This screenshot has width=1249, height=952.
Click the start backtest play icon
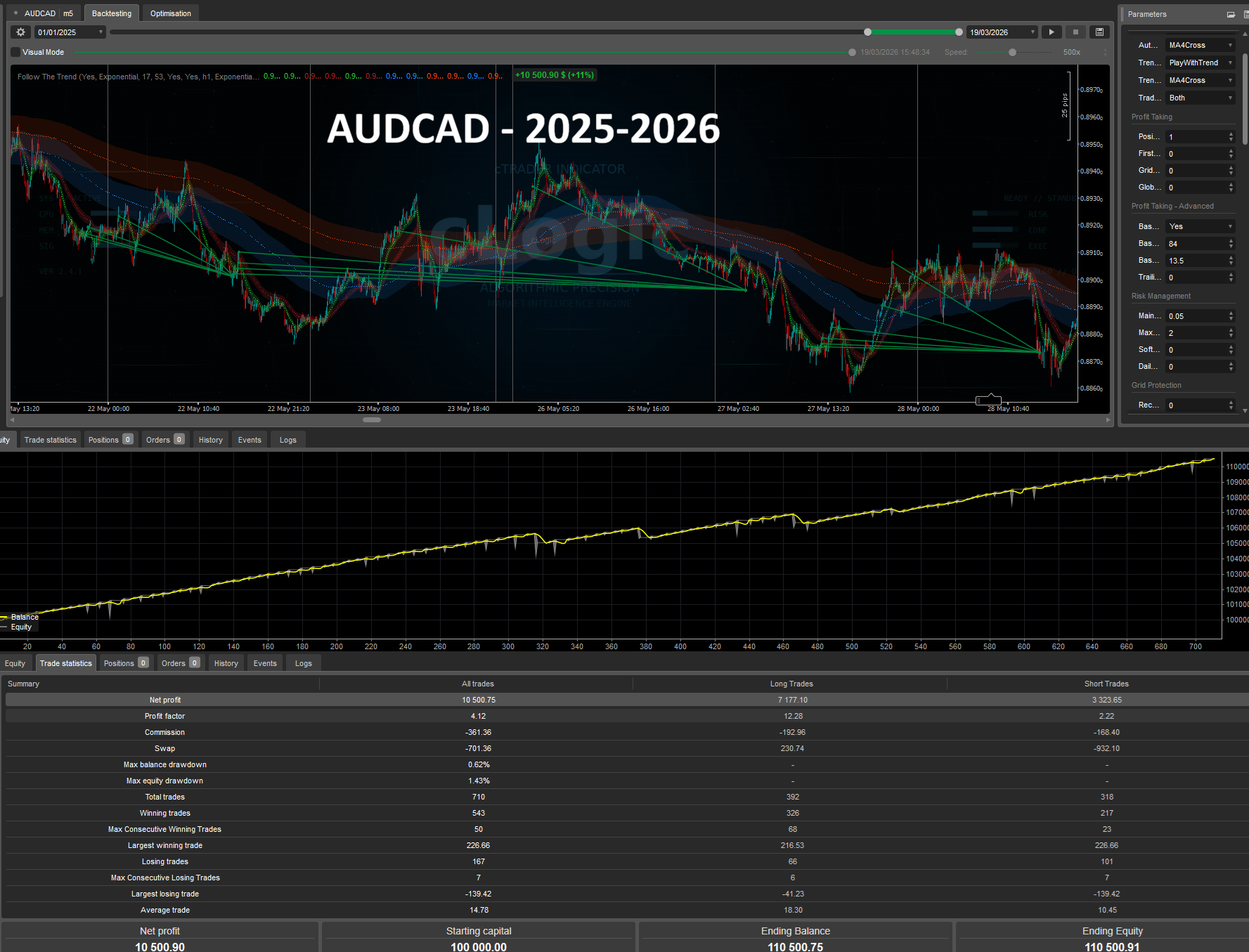click(1051, 32)
